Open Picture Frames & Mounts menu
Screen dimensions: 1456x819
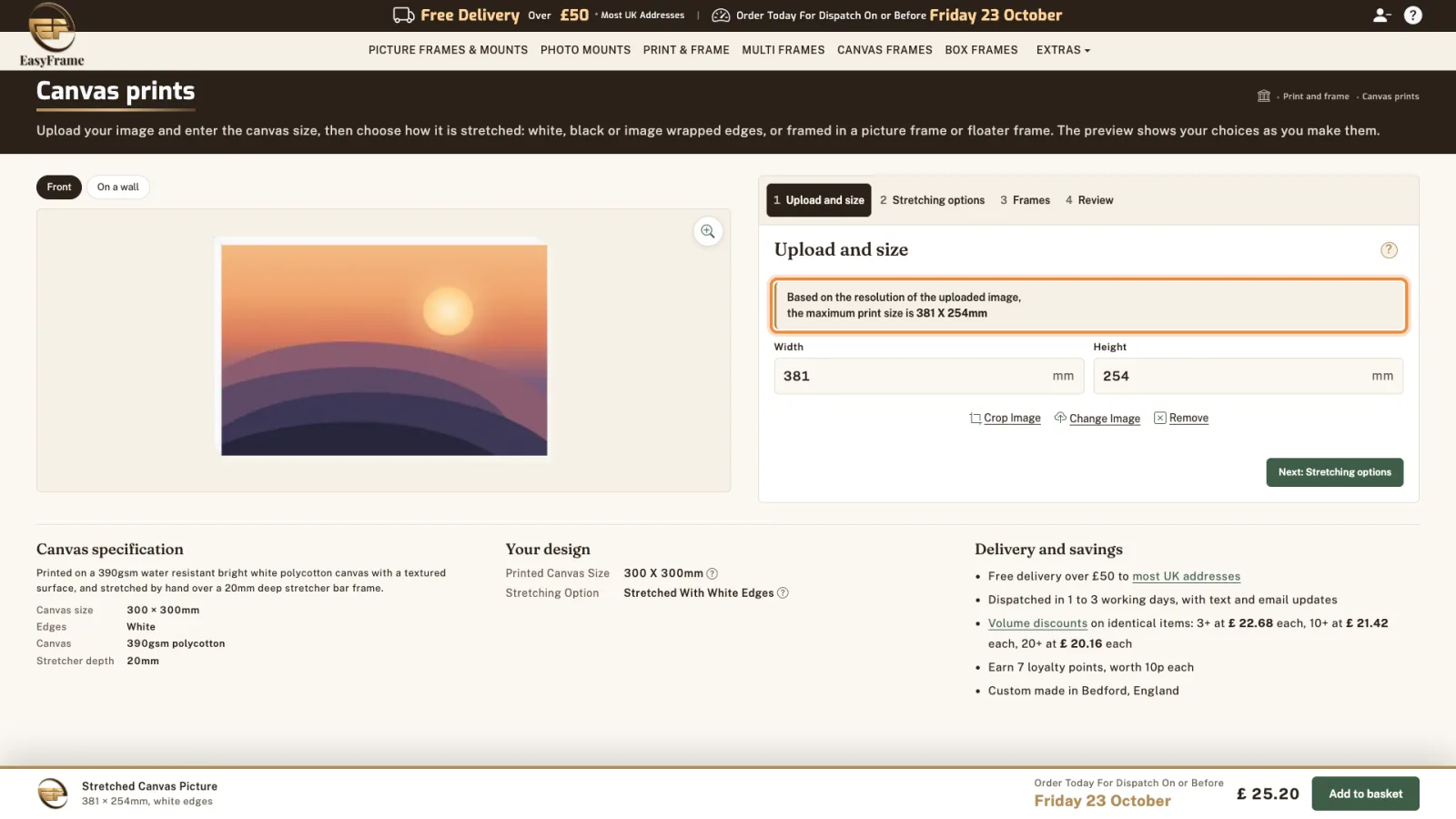pyautogui.click(x=448, y=50)
